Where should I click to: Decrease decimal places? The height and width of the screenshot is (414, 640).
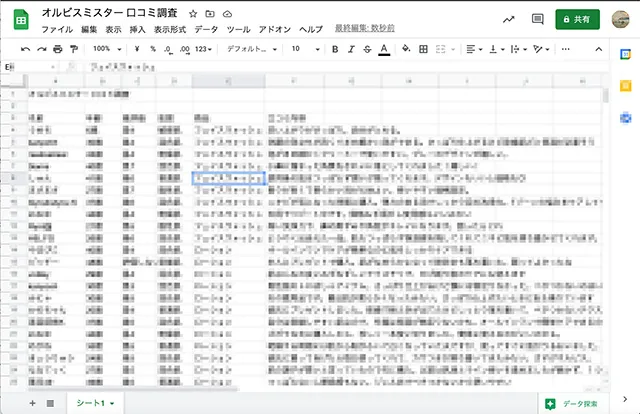168,49
